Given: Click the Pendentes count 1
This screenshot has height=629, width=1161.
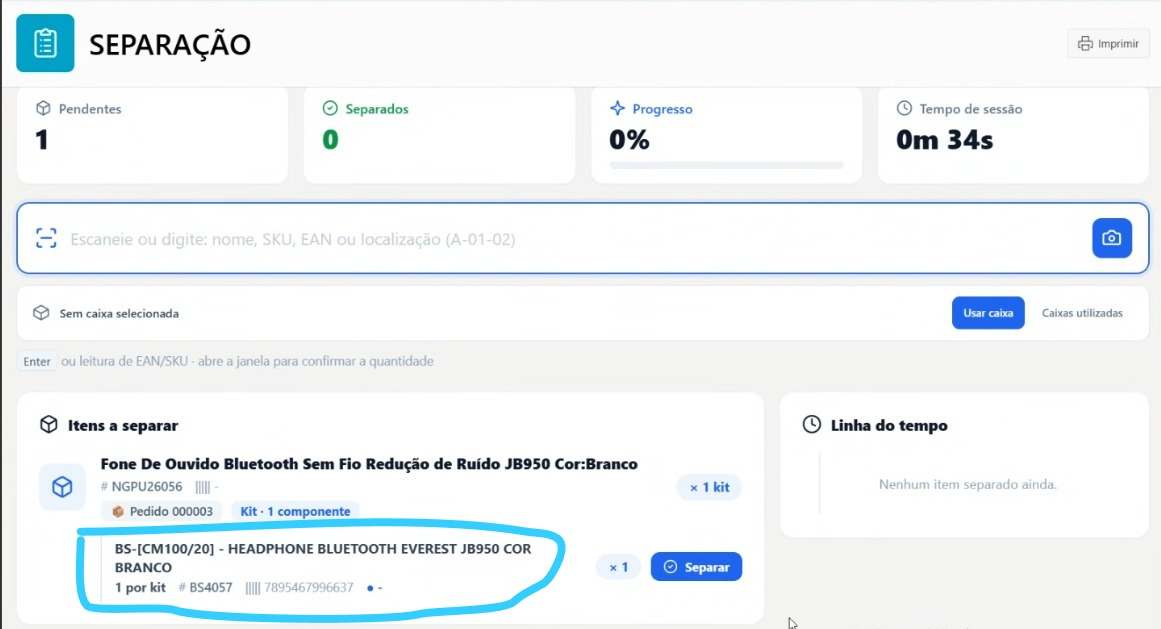Looking at the screenshot, I should (41, 140).
